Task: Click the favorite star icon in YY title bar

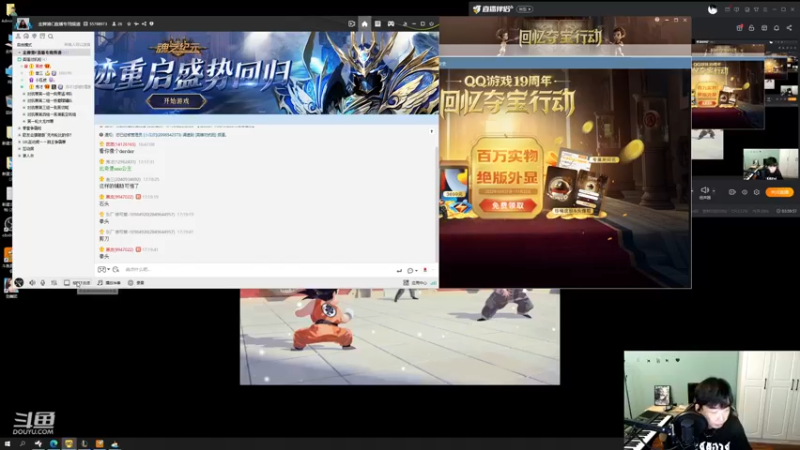Action: point(129,23)
